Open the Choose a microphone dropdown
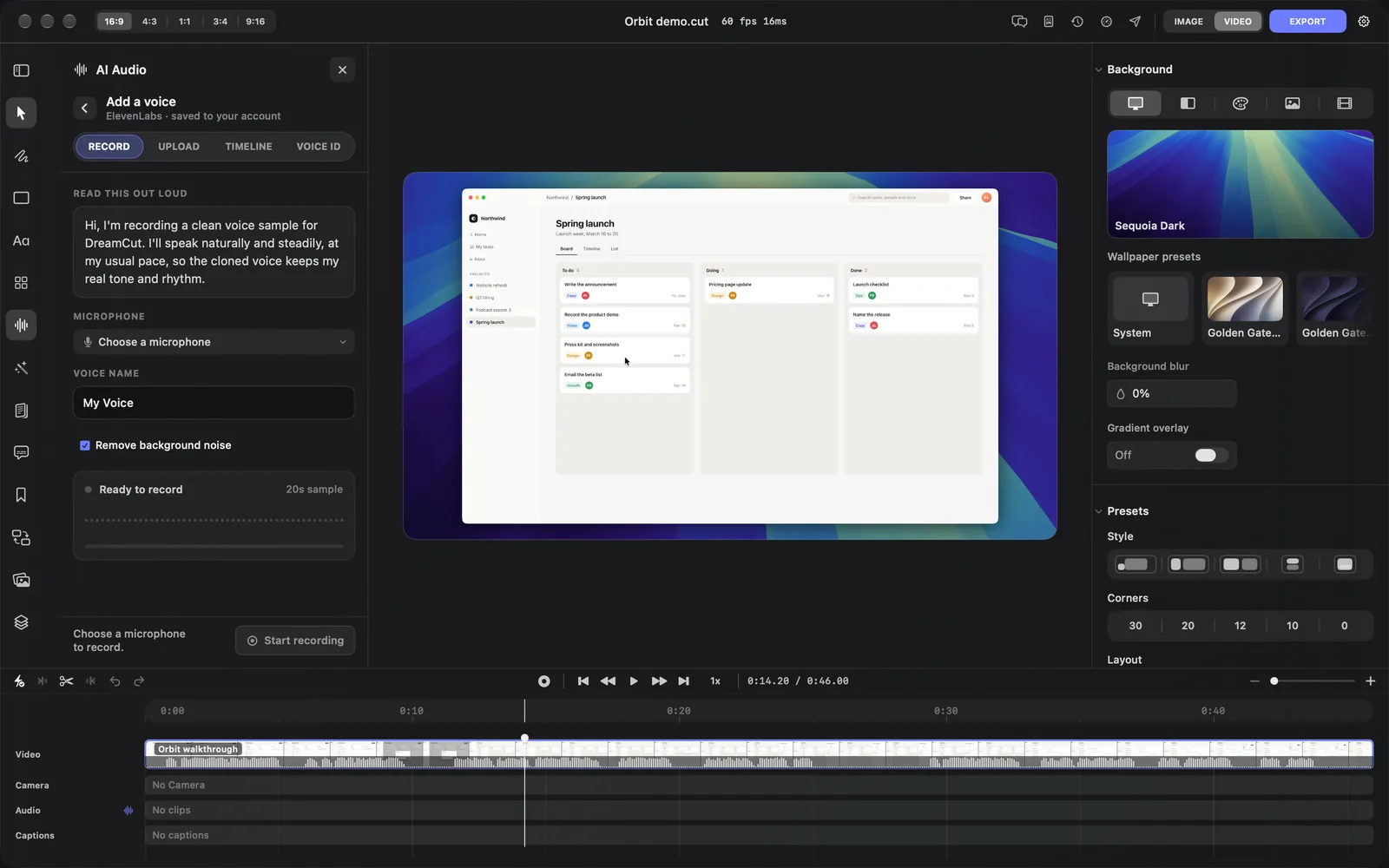The image size is (1389, 868). click(214, 342)
